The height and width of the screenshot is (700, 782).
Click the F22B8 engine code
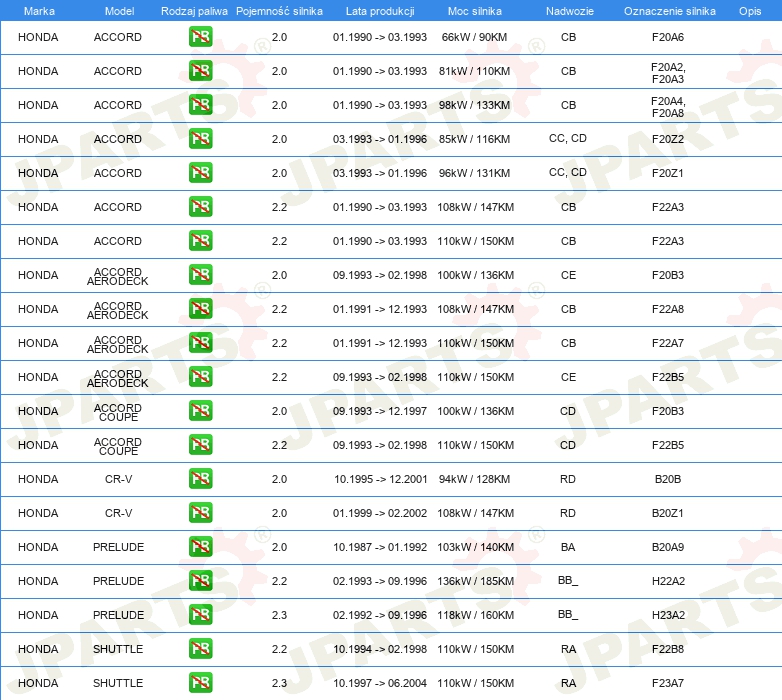coord(668,649)
